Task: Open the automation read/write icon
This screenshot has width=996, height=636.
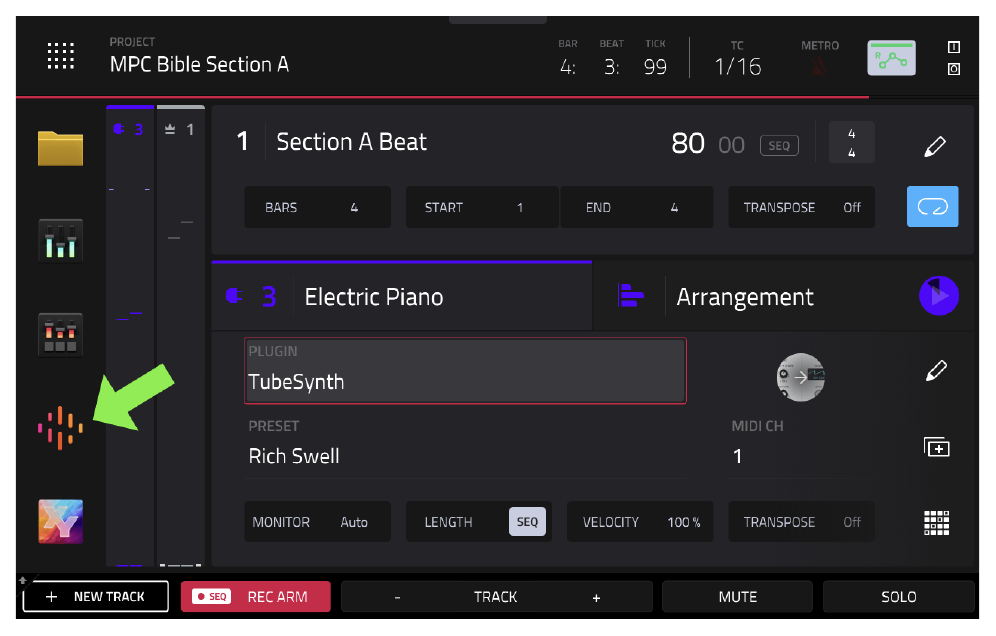Action: click(892, 58)
